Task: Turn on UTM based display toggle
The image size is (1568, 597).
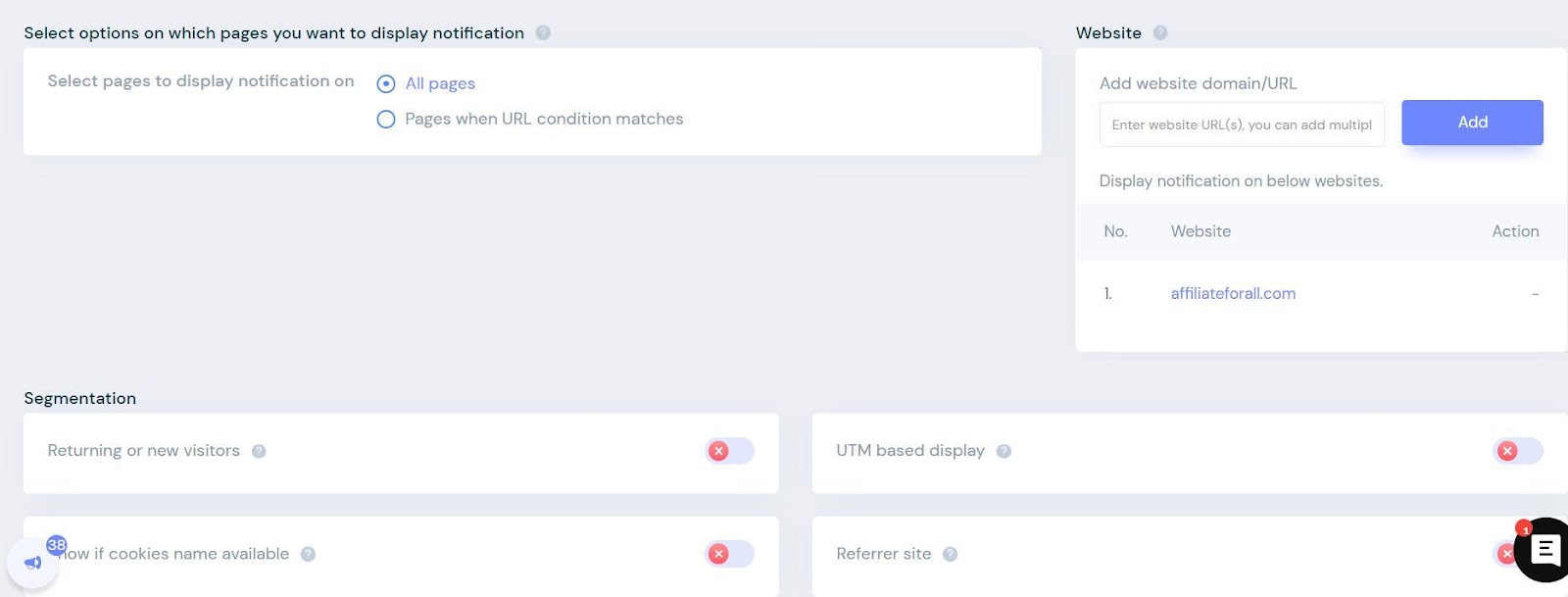Action: coord(1517,451)
